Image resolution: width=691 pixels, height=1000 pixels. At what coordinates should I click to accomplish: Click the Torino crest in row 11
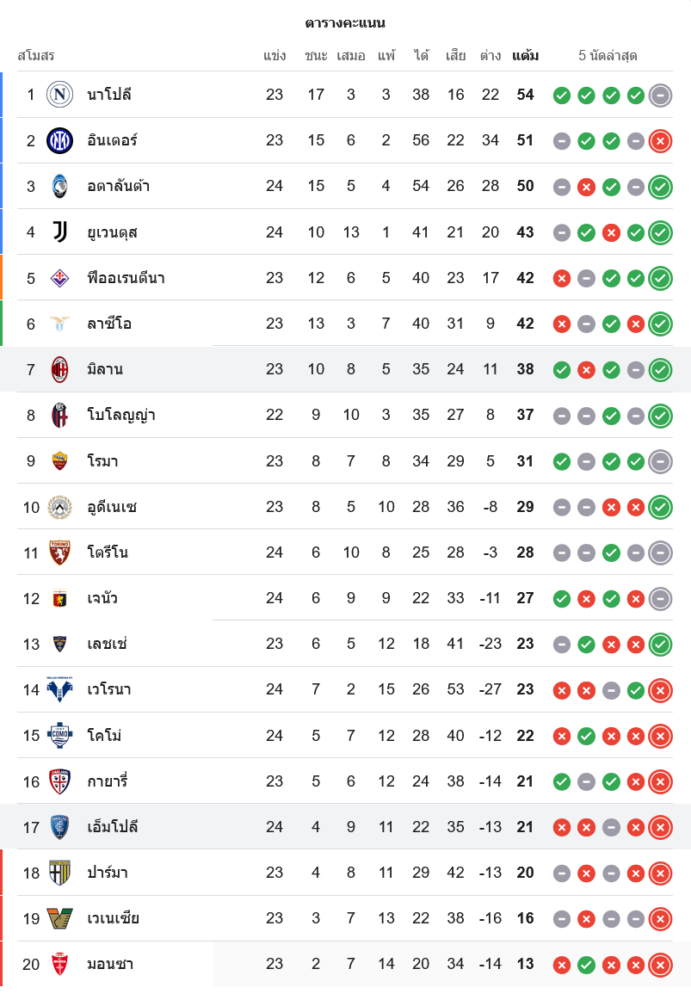click(x=60, y=552)
